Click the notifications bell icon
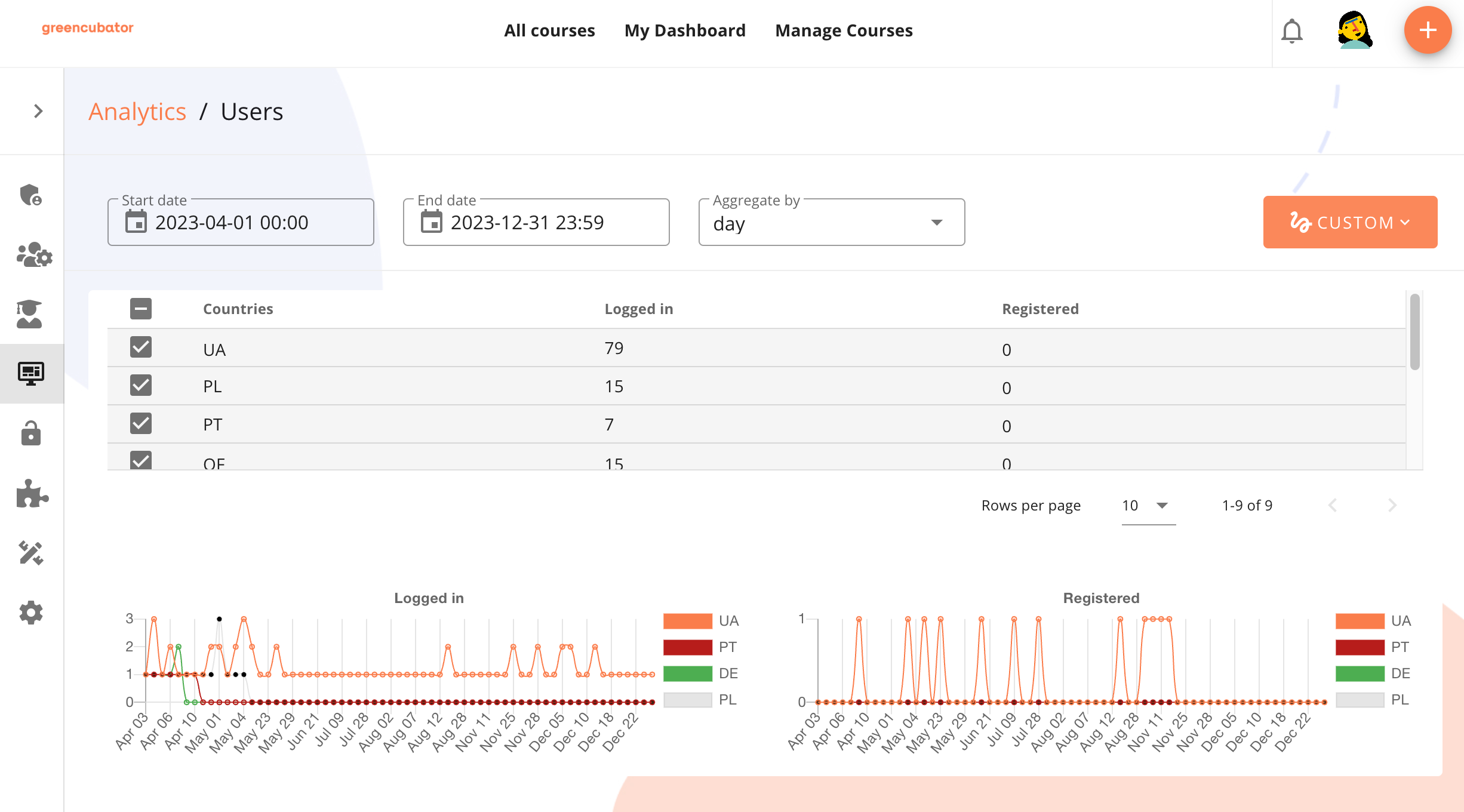The width and height of the screenshot is (1464, 812). point(1291,30)
